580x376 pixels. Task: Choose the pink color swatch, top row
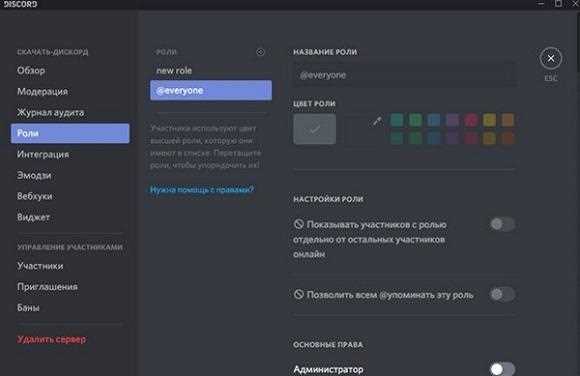(x=471, y=120)
